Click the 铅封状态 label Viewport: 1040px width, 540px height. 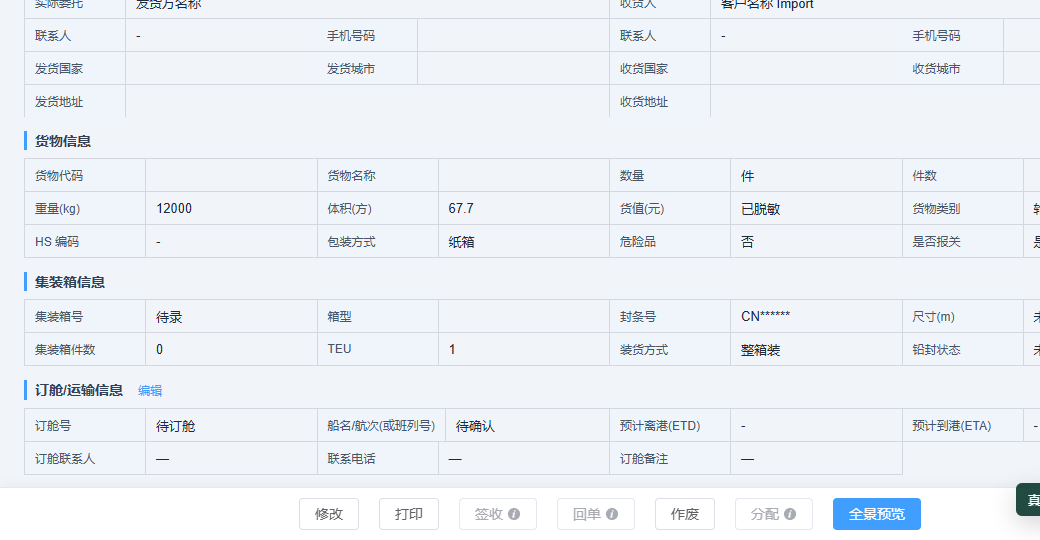[x=937, y=350]
